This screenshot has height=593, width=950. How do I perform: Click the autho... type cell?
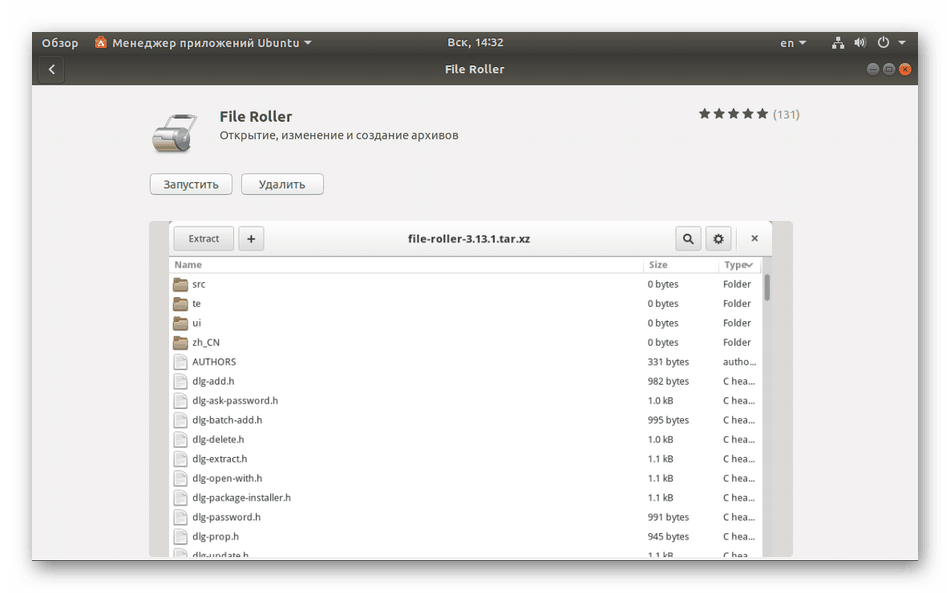click(739, 362)
